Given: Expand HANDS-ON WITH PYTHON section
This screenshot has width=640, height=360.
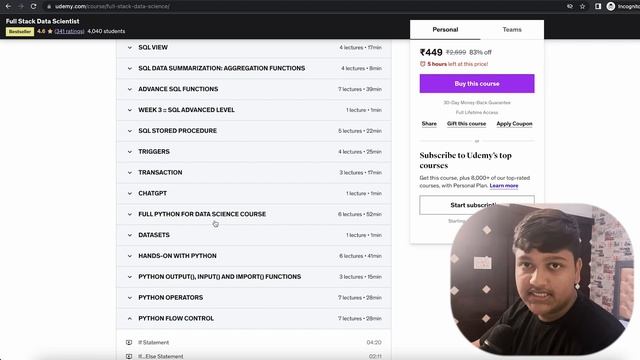Looking at the screenshot, I should [253, 256].
